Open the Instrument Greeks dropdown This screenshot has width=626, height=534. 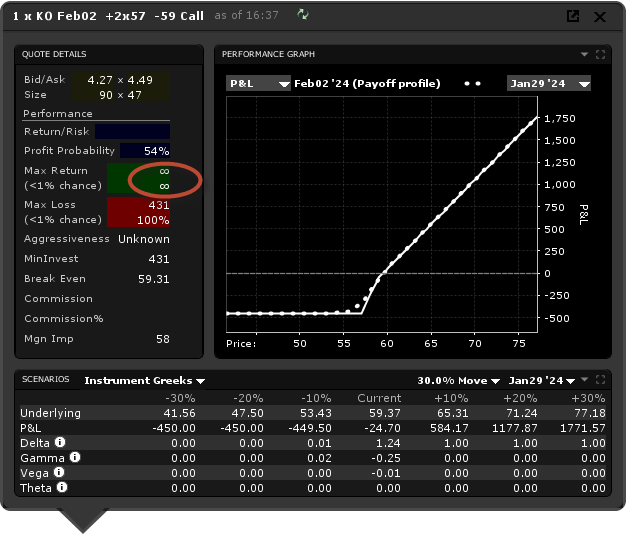[x=144, y=380]
